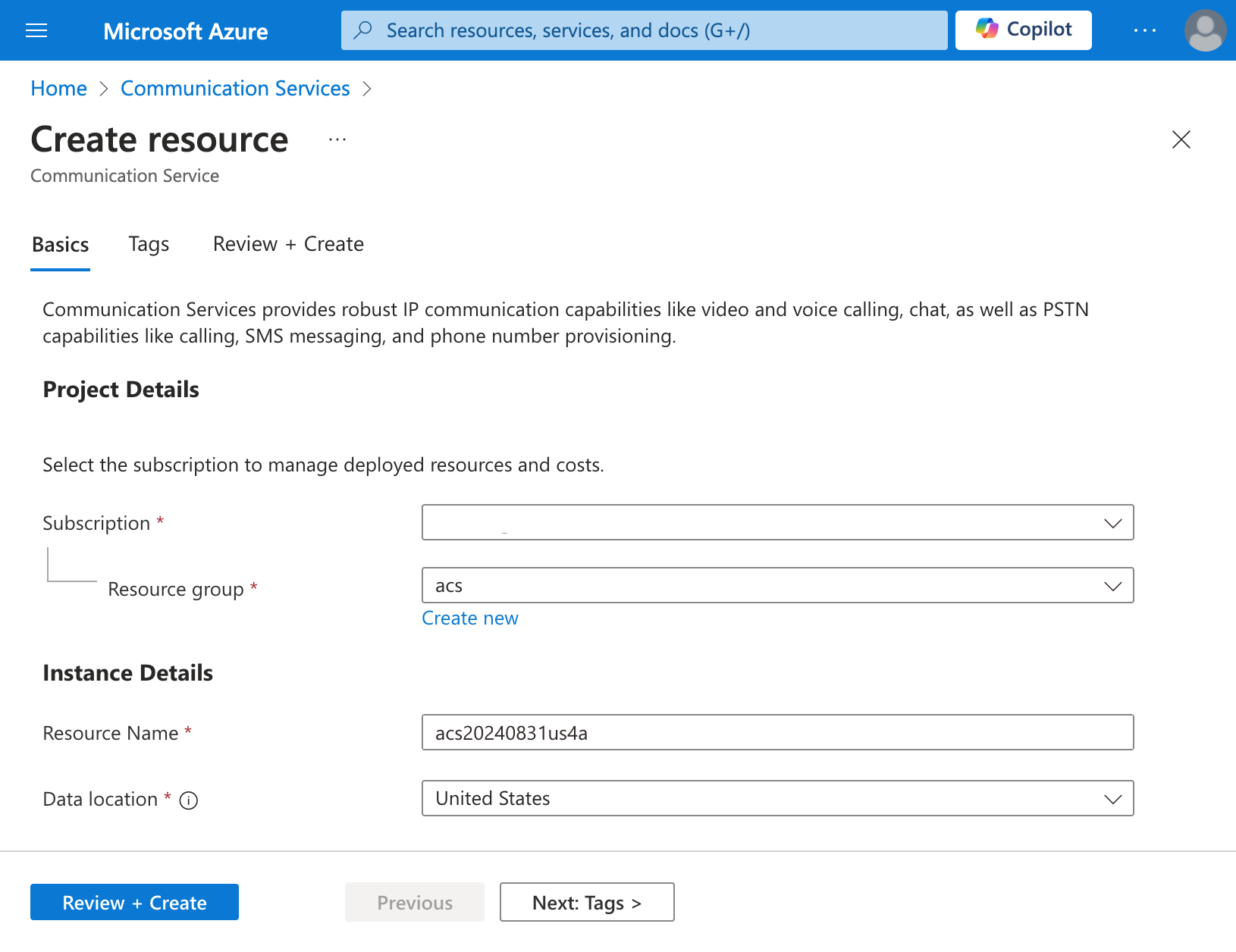Click the Data location label
This screenshot has width=1236, height=952.
pos(100,799)
